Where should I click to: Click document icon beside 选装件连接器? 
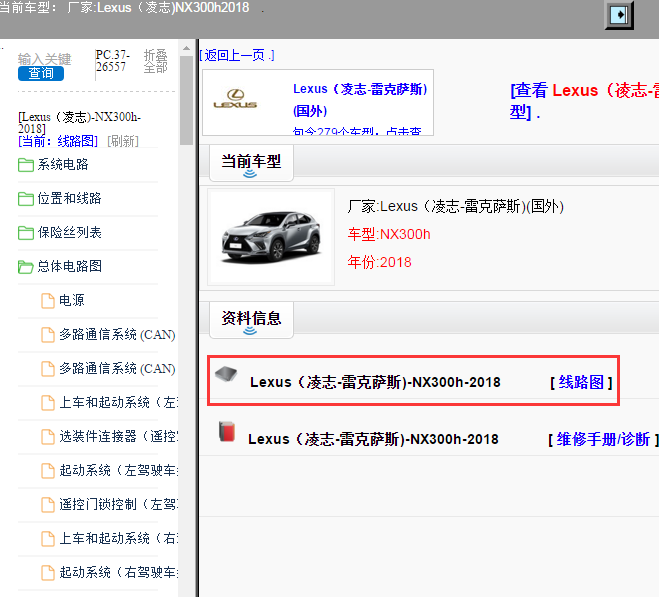[x=48, y=437]
